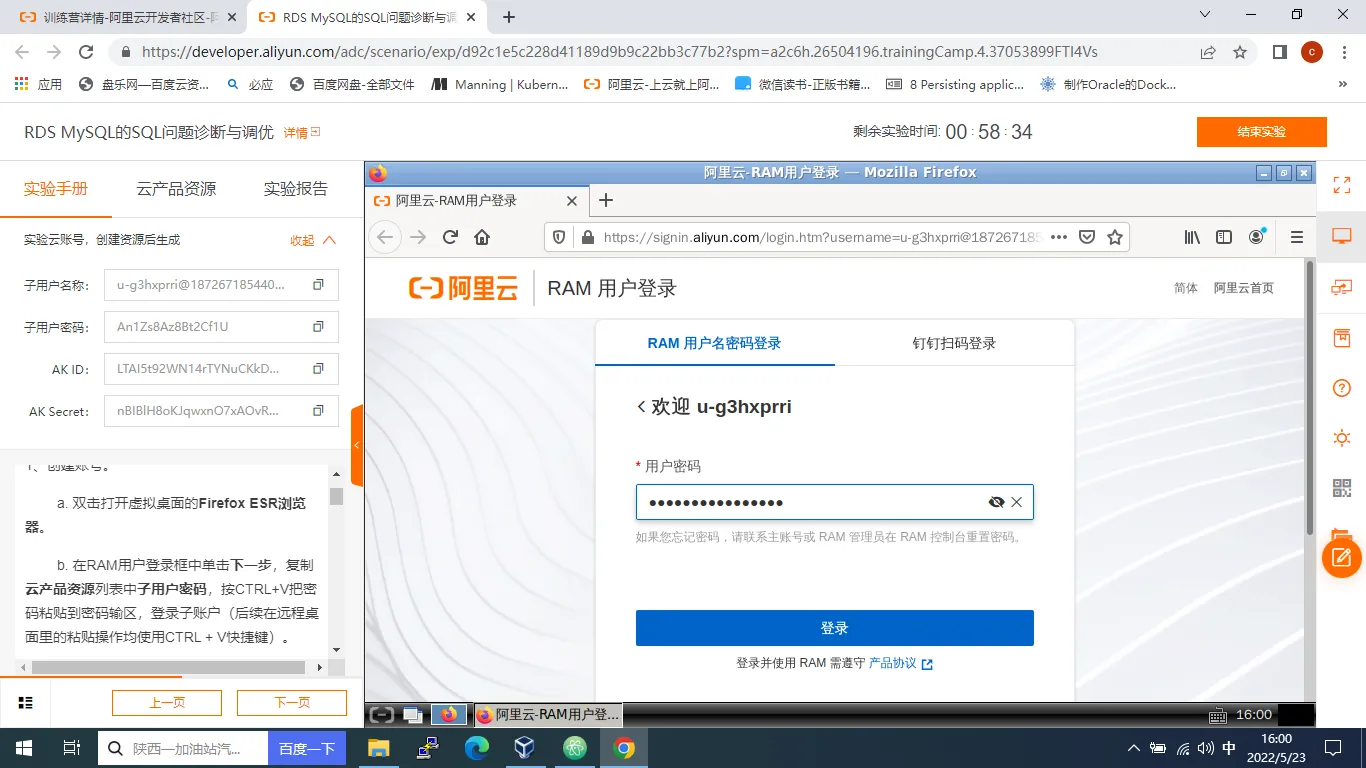
Task: Show Firefox sidebars icon
Action: (x=1224, y=237)
